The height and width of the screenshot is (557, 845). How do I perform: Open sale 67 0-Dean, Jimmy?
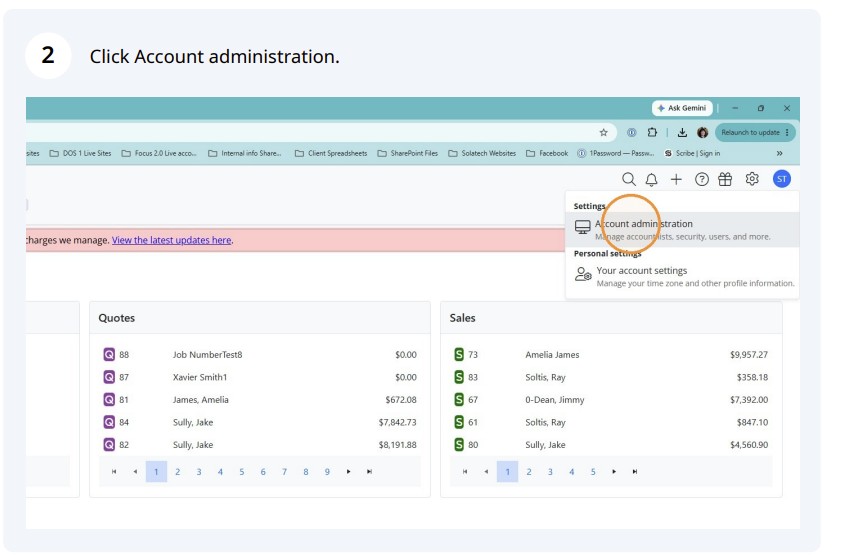click(611, 400)
